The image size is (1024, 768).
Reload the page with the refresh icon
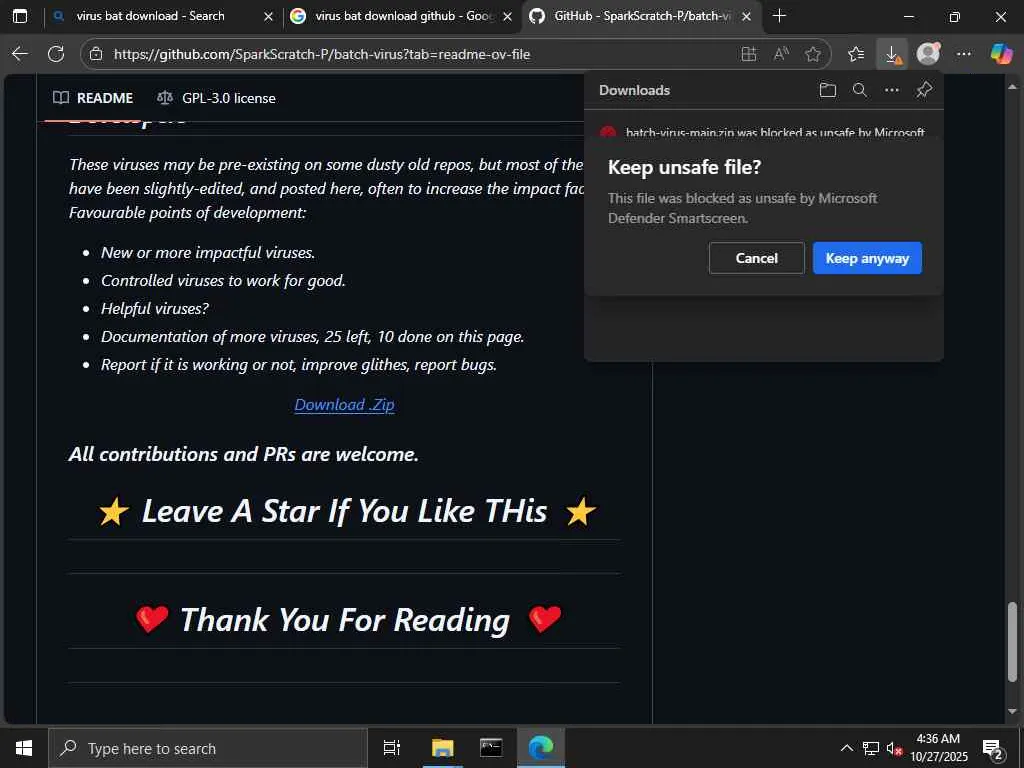click(56, 54)
